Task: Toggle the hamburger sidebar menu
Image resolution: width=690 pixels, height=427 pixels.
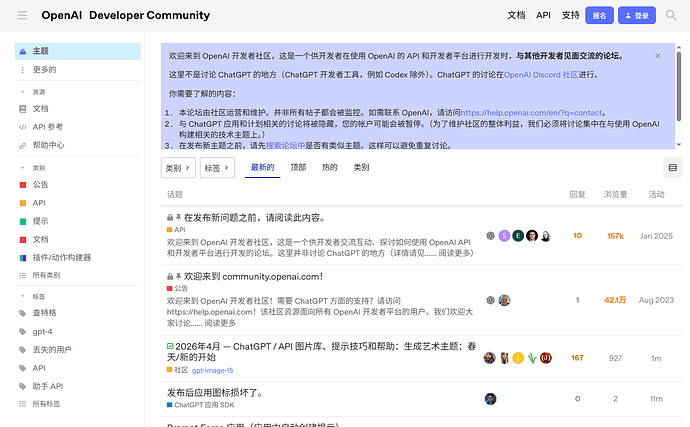Action: pos(22,15)
